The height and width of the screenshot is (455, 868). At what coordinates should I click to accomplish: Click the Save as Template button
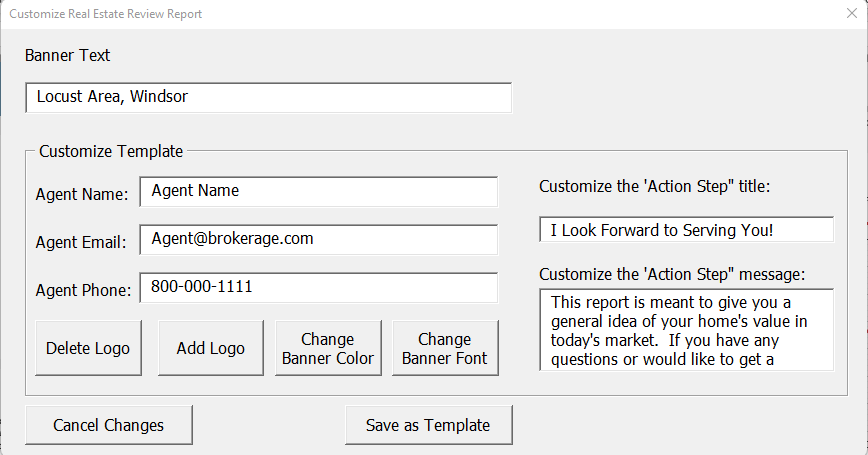pyautogui.click(x=428, y=425)
